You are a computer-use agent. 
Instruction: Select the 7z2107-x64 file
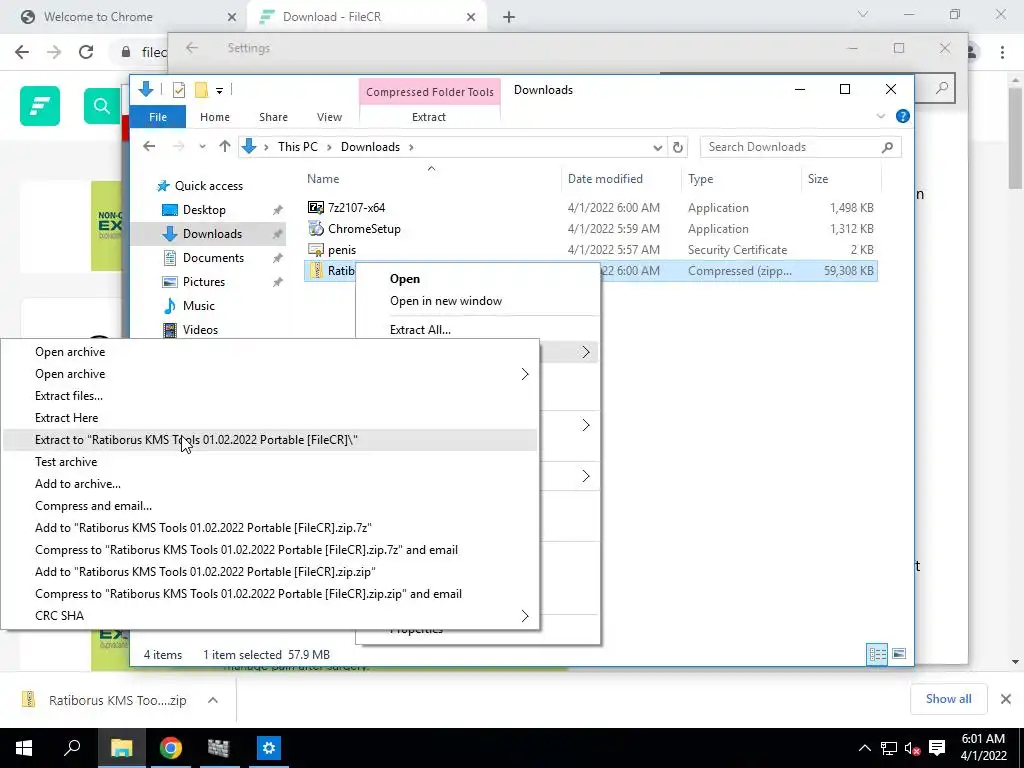pyautogui.click(x=356, y=208)
